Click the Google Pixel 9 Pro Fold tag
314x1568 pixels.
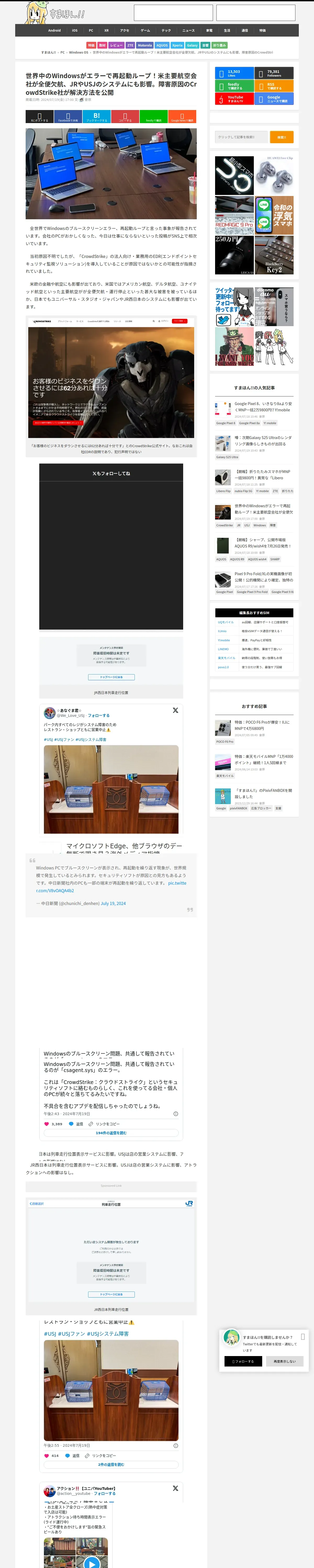coord(253,592)
